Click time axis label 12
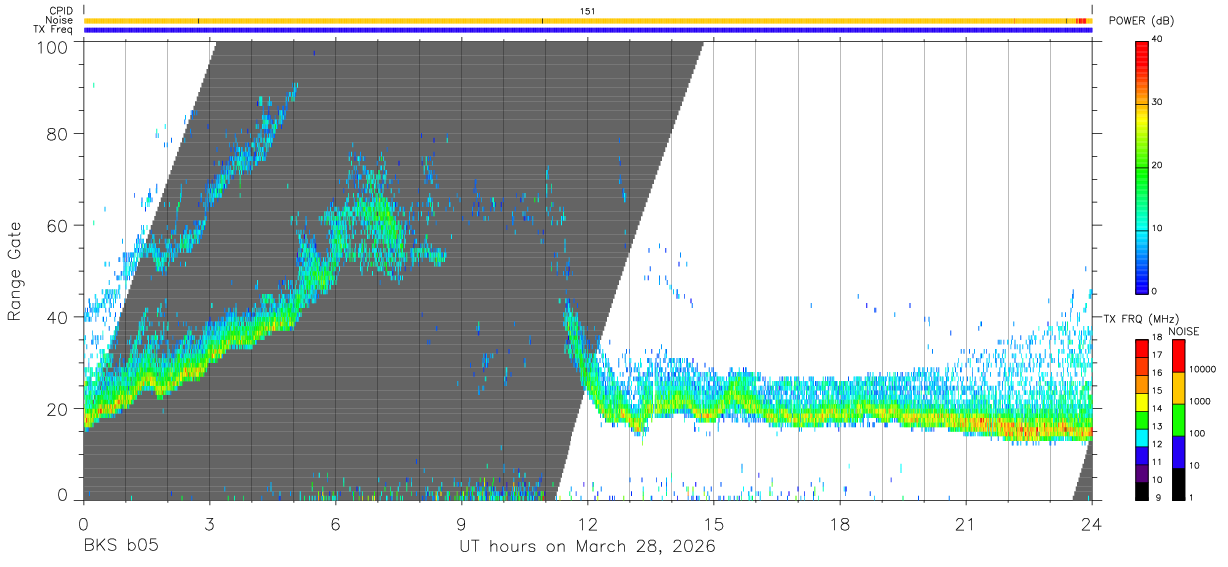The height and width of the screenshot is (567, 1228). (x=588, y=524)
